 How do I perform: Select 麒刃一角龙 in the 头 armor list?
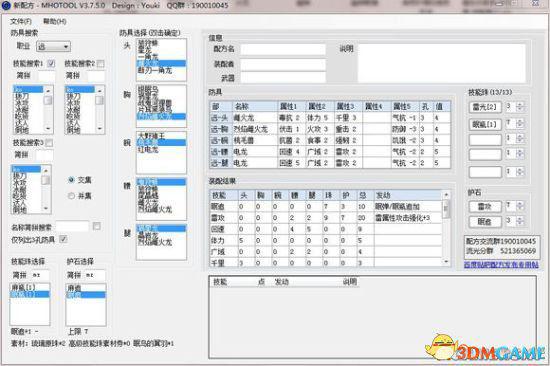(155, 71)
